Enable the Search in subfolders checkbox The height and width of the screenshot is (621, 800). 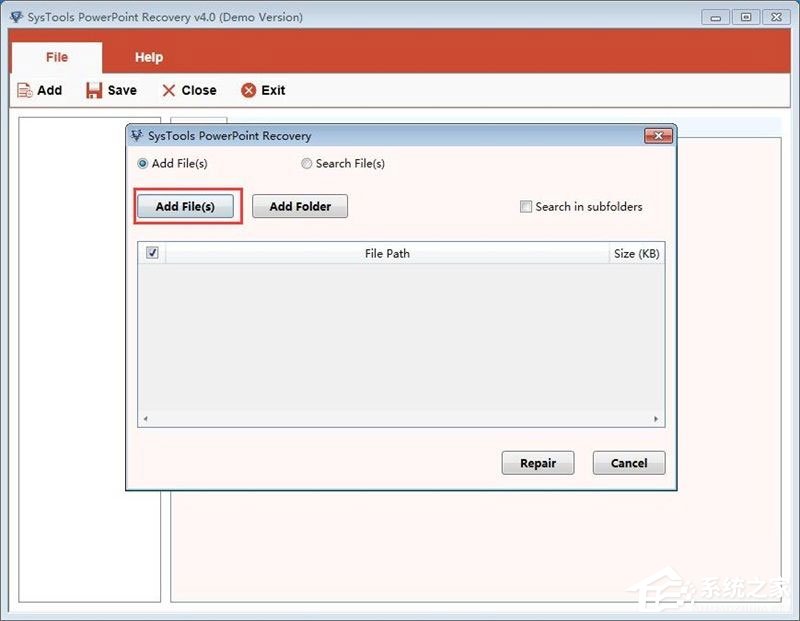(x=526, y=206)
